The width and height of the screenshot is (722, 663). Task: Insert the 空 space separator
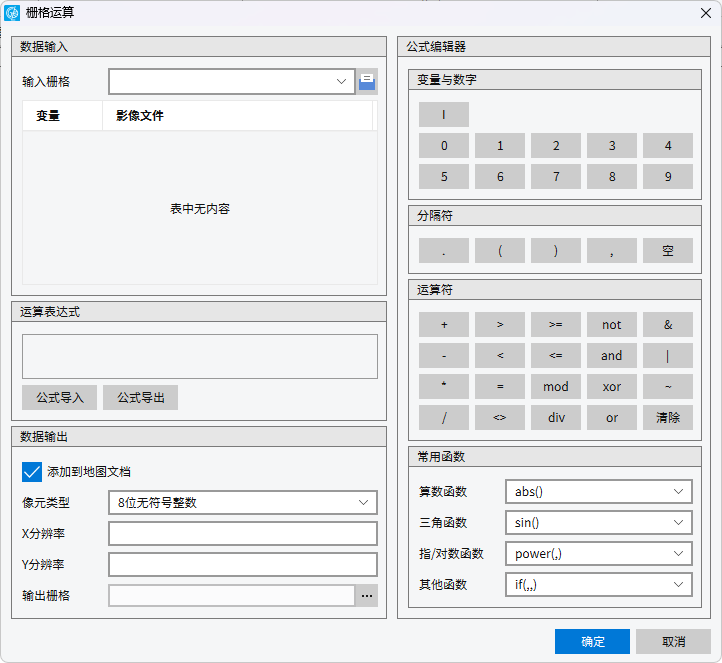pos(668,251)
